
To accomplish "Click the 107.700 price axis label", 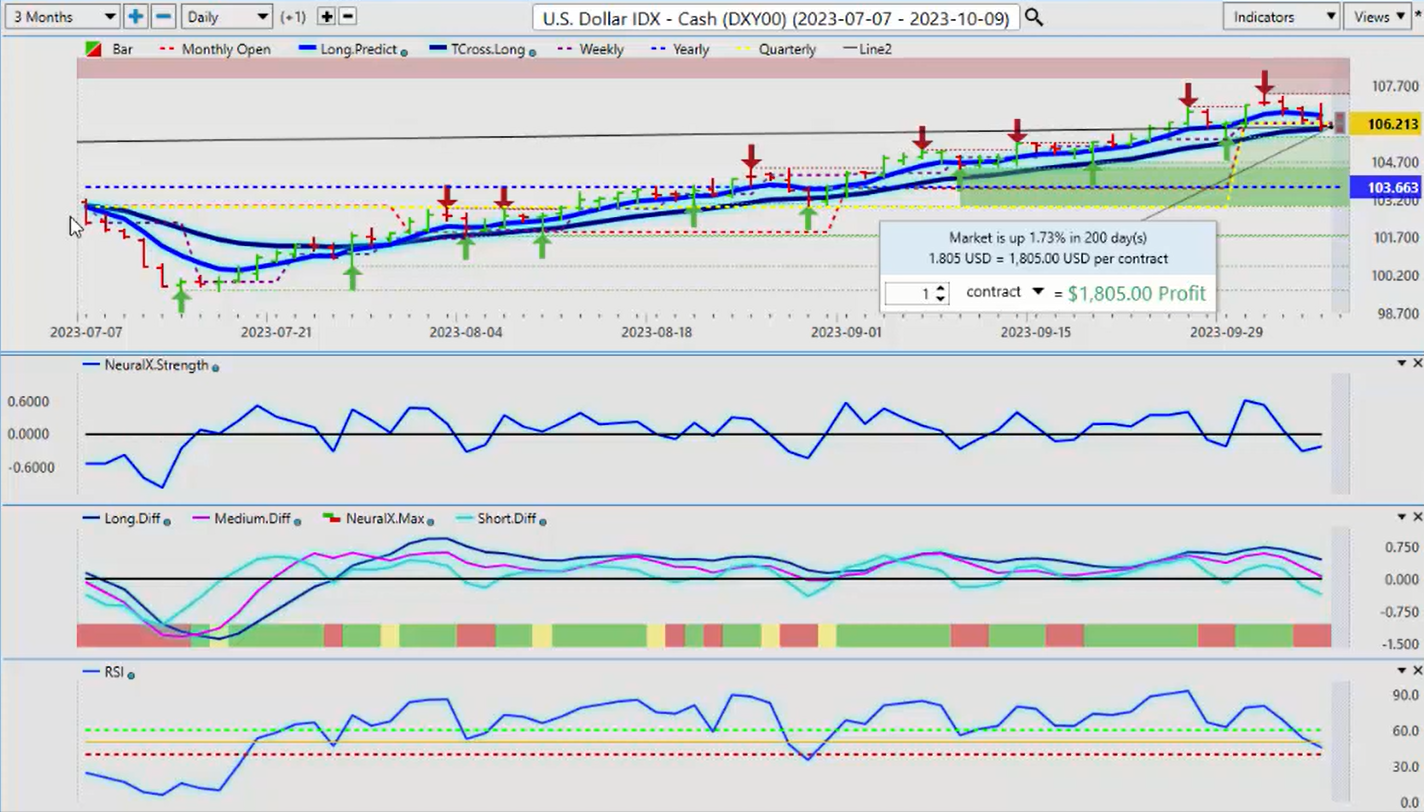I will 1395,87.
